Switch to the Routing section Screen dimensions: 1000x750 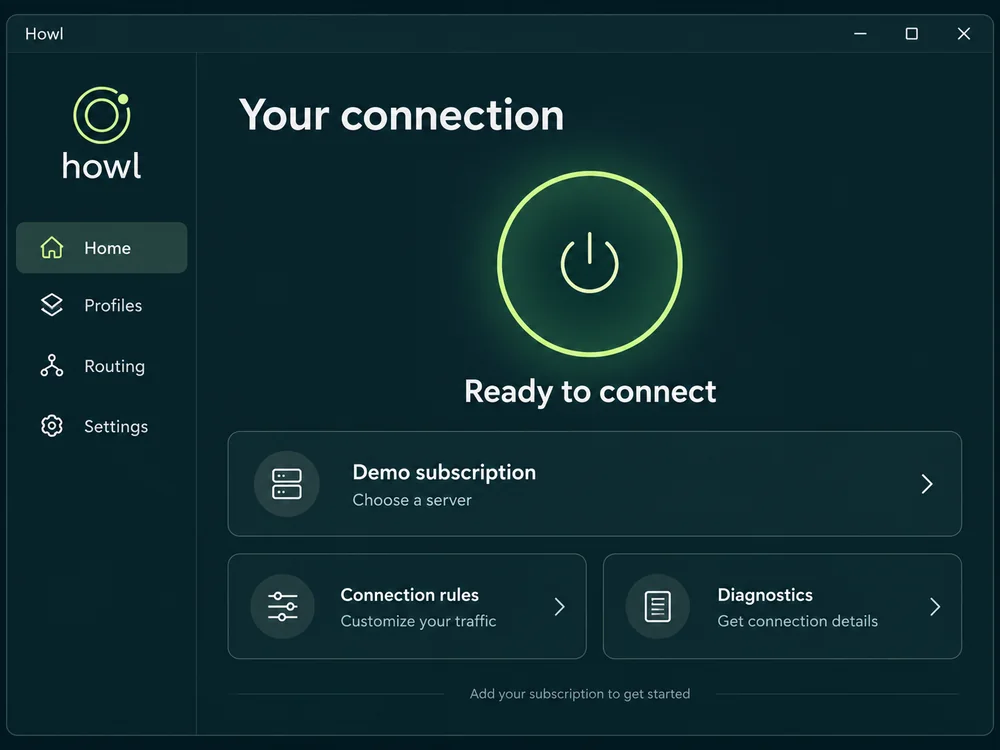tap(101, 365)
